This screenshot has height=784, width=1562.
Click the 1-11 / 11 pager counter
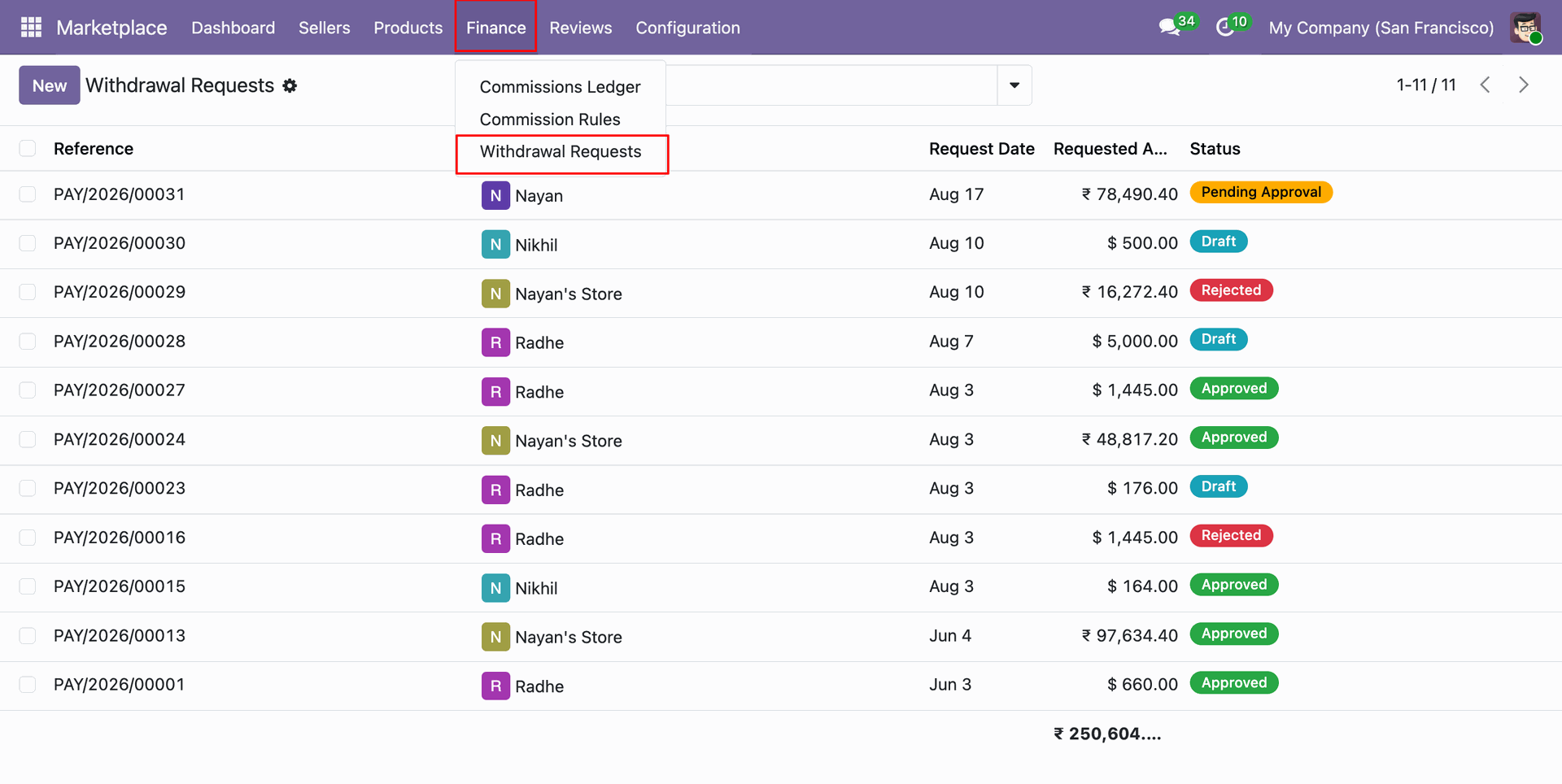tap(1425, 85)
